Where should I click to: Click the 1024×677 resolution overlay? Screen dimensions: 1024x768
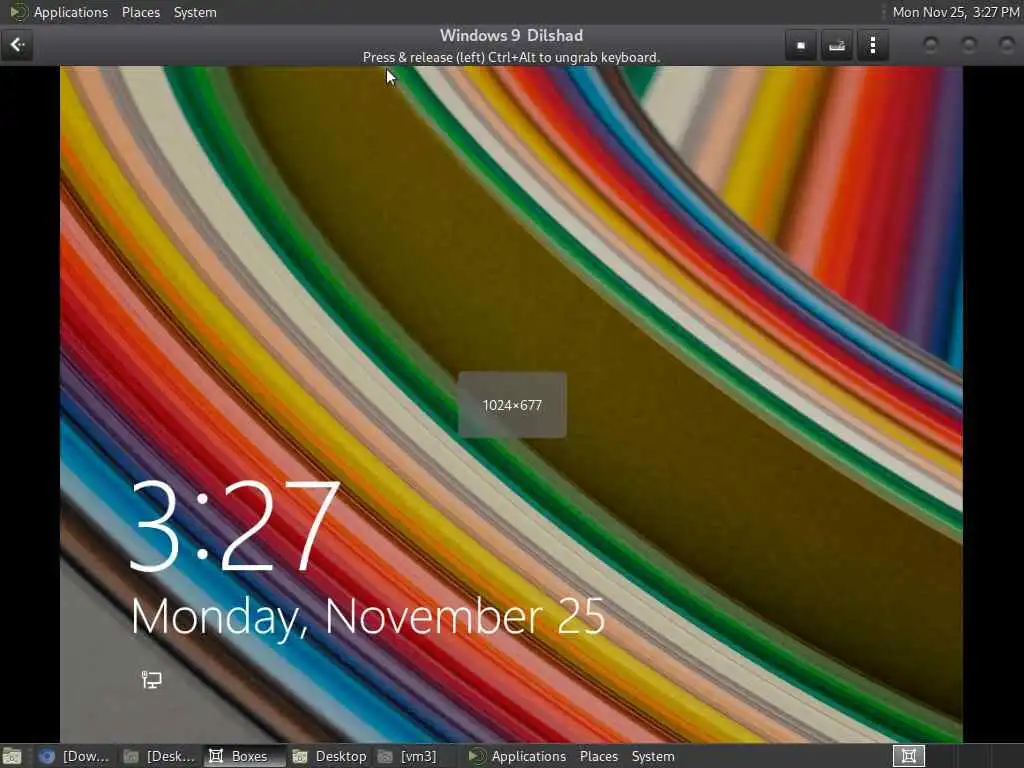coord(512,405)
